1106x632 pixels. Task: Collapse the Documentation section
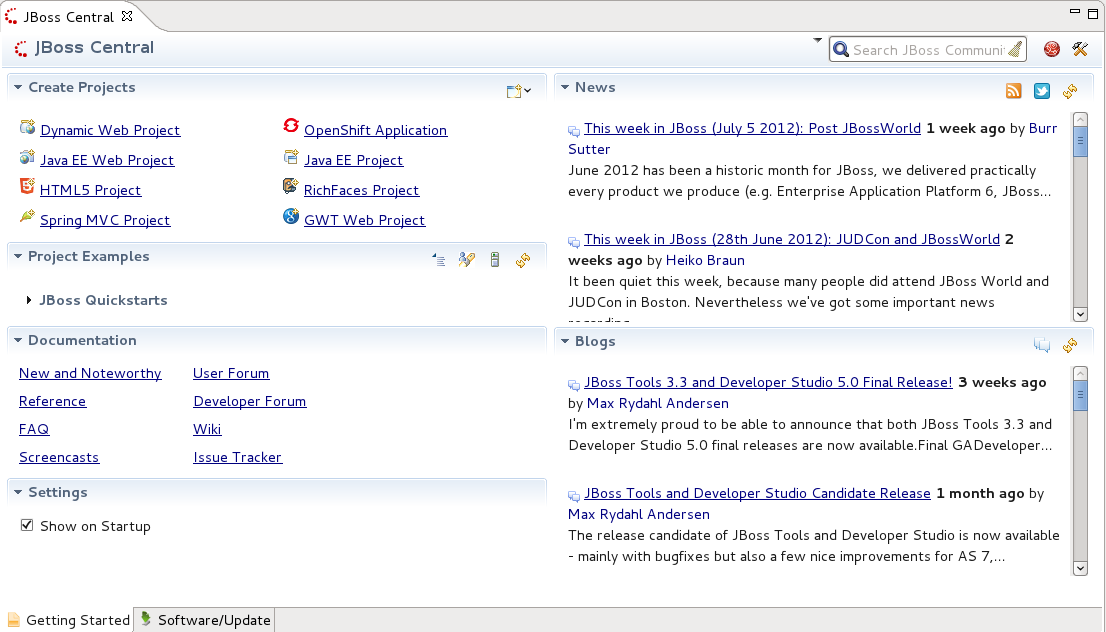pyautogui.click(x=18, y=341)
